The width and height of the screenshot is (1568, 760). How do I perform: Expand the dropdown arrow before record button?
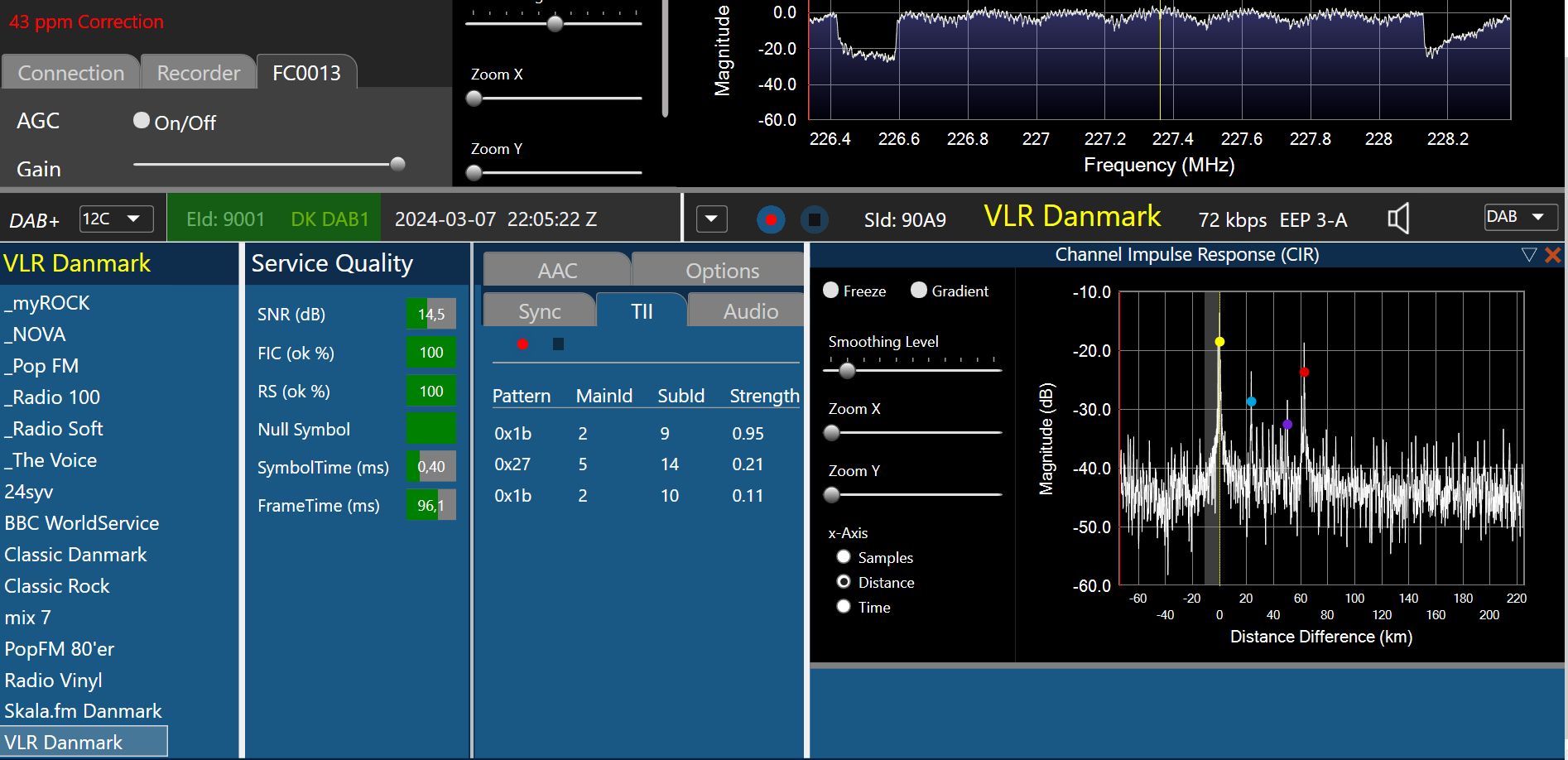[x=711, y=219]
